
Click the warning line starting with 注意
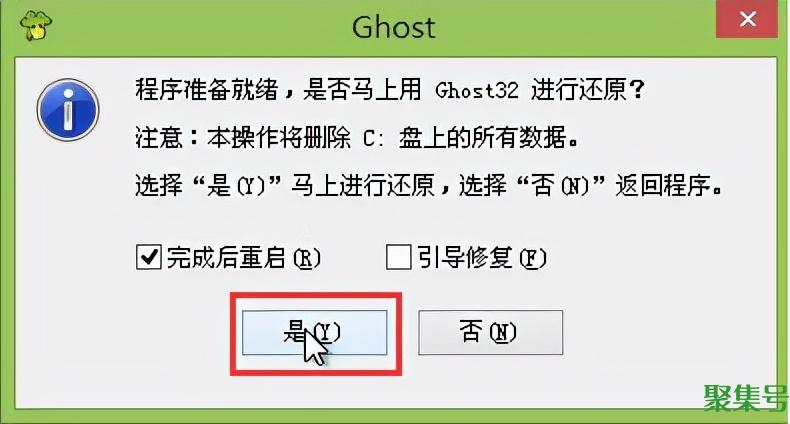point(357,138)
